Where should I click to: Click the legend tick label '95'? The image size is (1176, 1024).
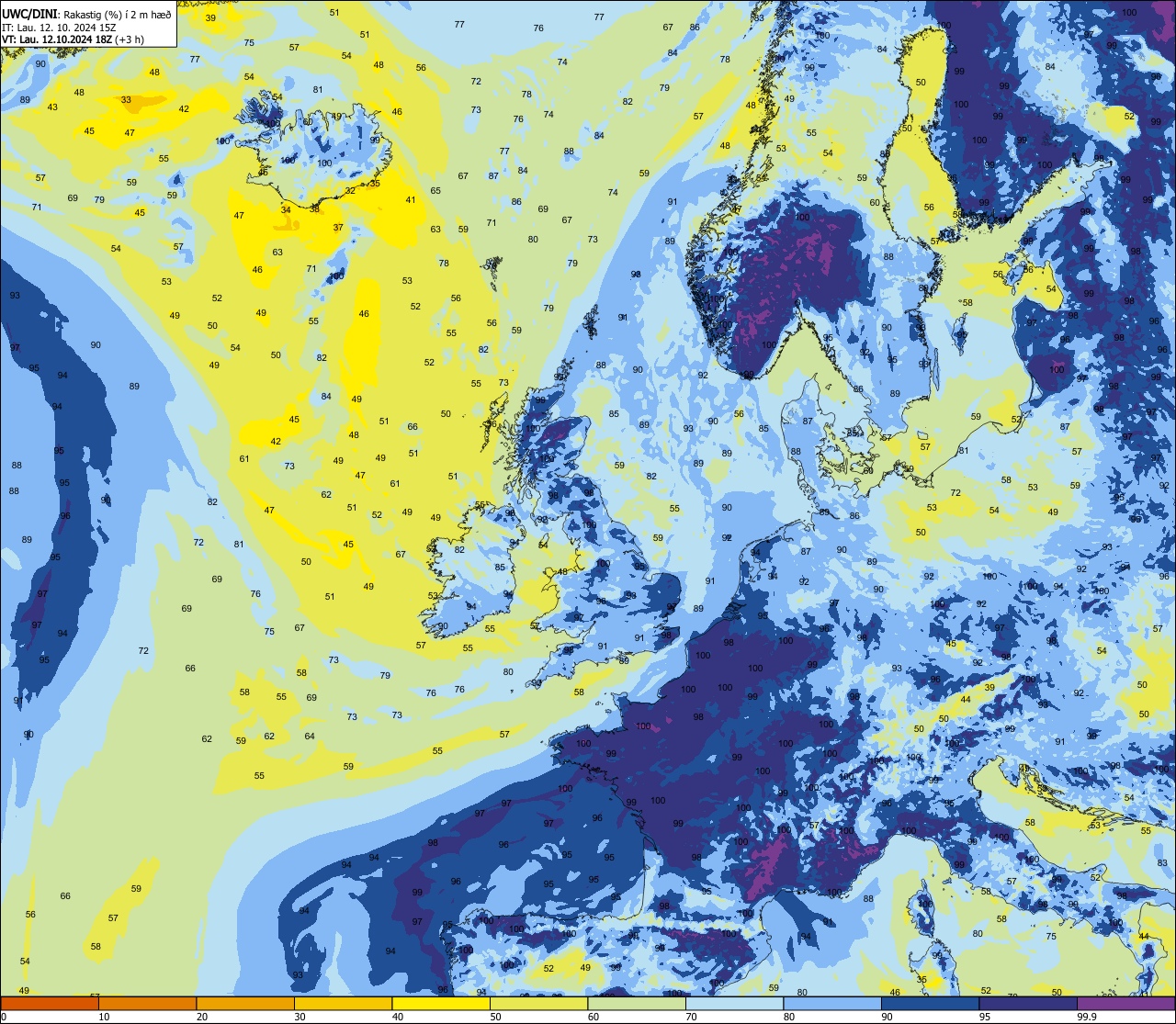(985, 1017)
